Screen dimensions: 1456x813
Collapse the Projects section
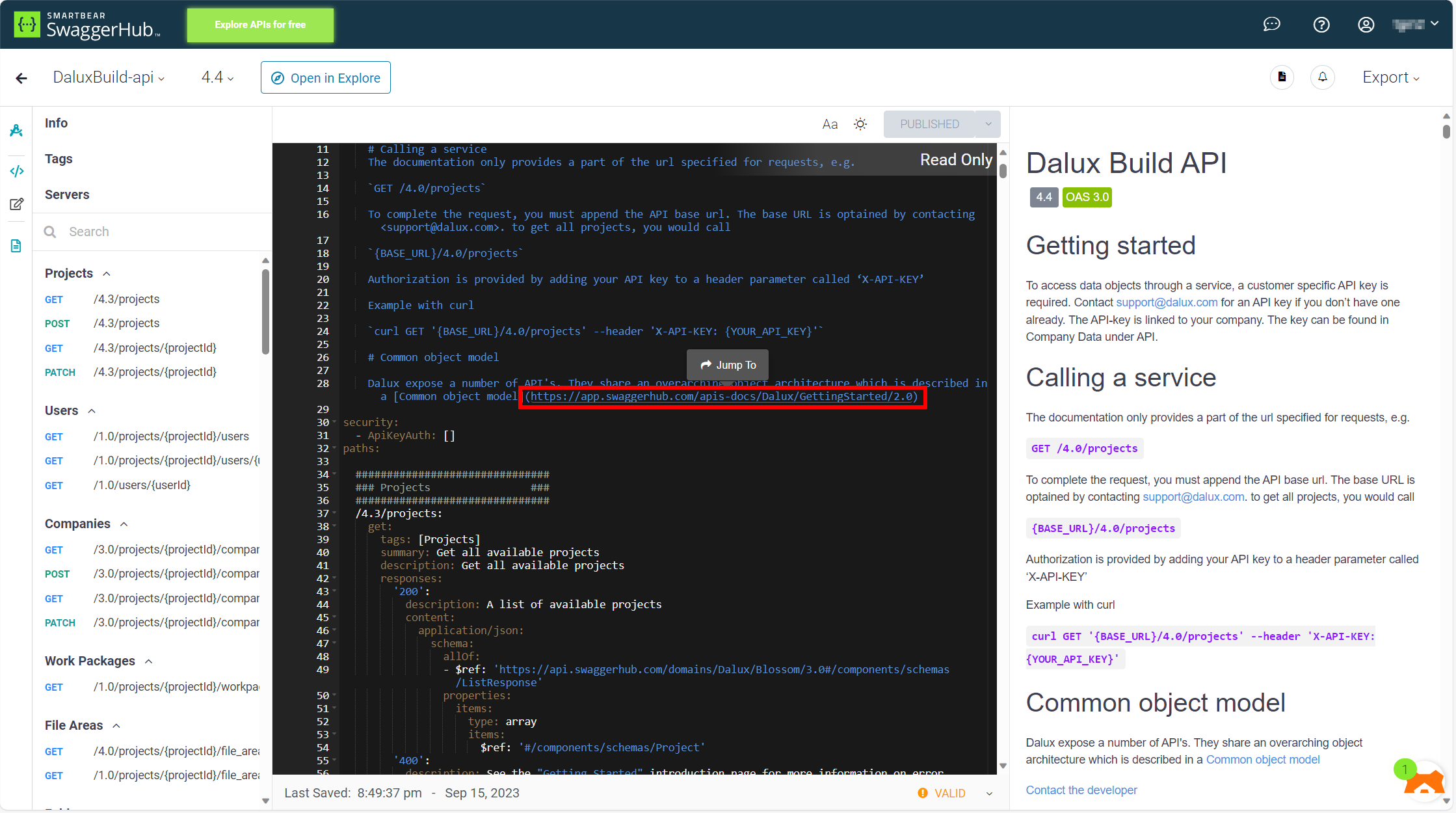click(x=107, y=274)
